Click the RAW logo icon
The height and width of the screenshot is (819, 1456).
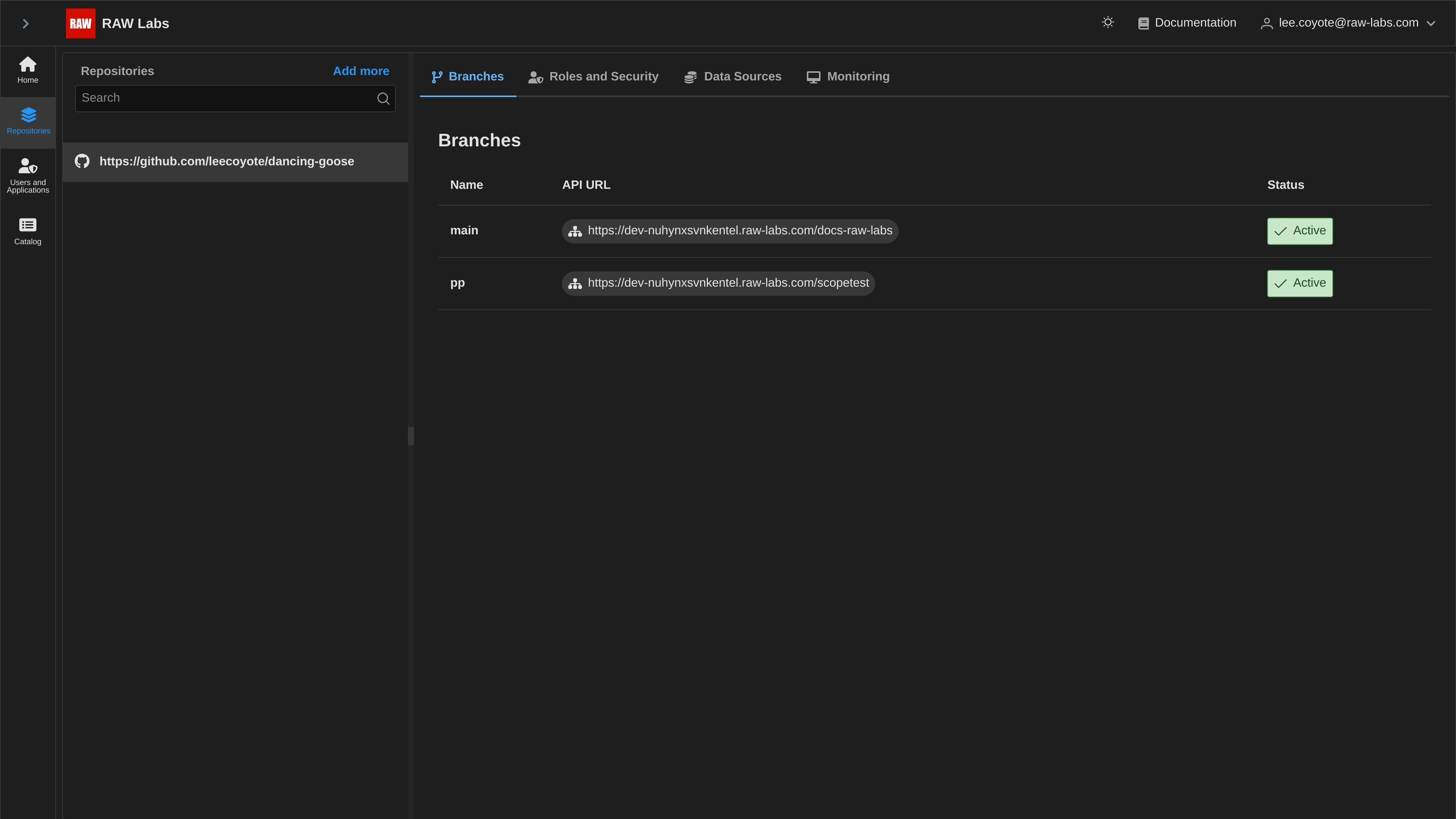[x=80, y=23]
